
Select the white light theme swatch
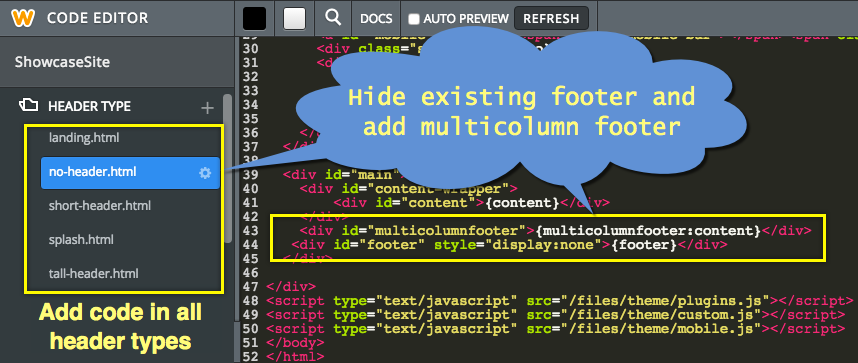[294, 18]
